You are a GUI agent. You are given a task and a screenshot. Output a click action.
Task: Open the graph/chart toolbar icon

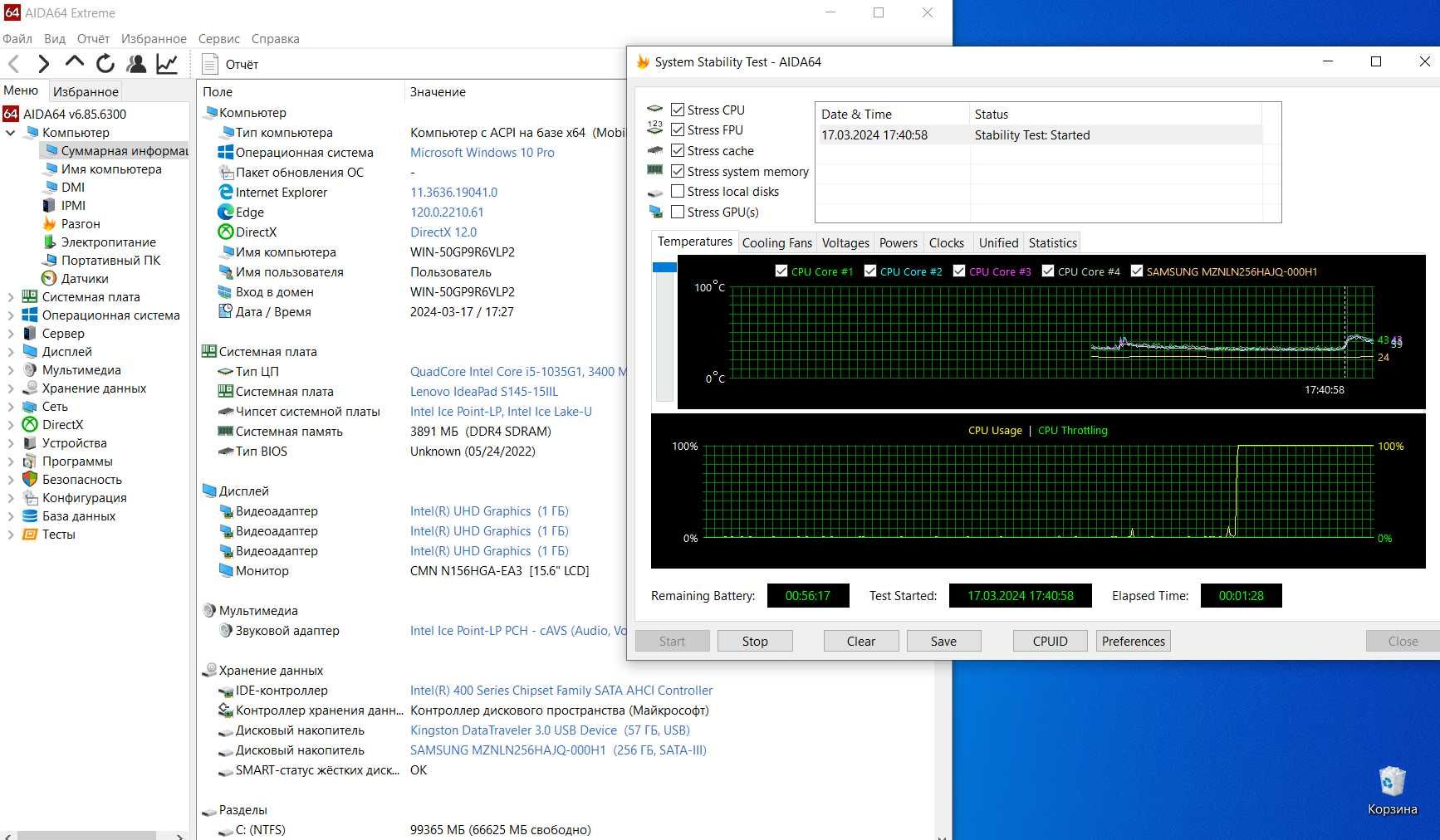167,64
